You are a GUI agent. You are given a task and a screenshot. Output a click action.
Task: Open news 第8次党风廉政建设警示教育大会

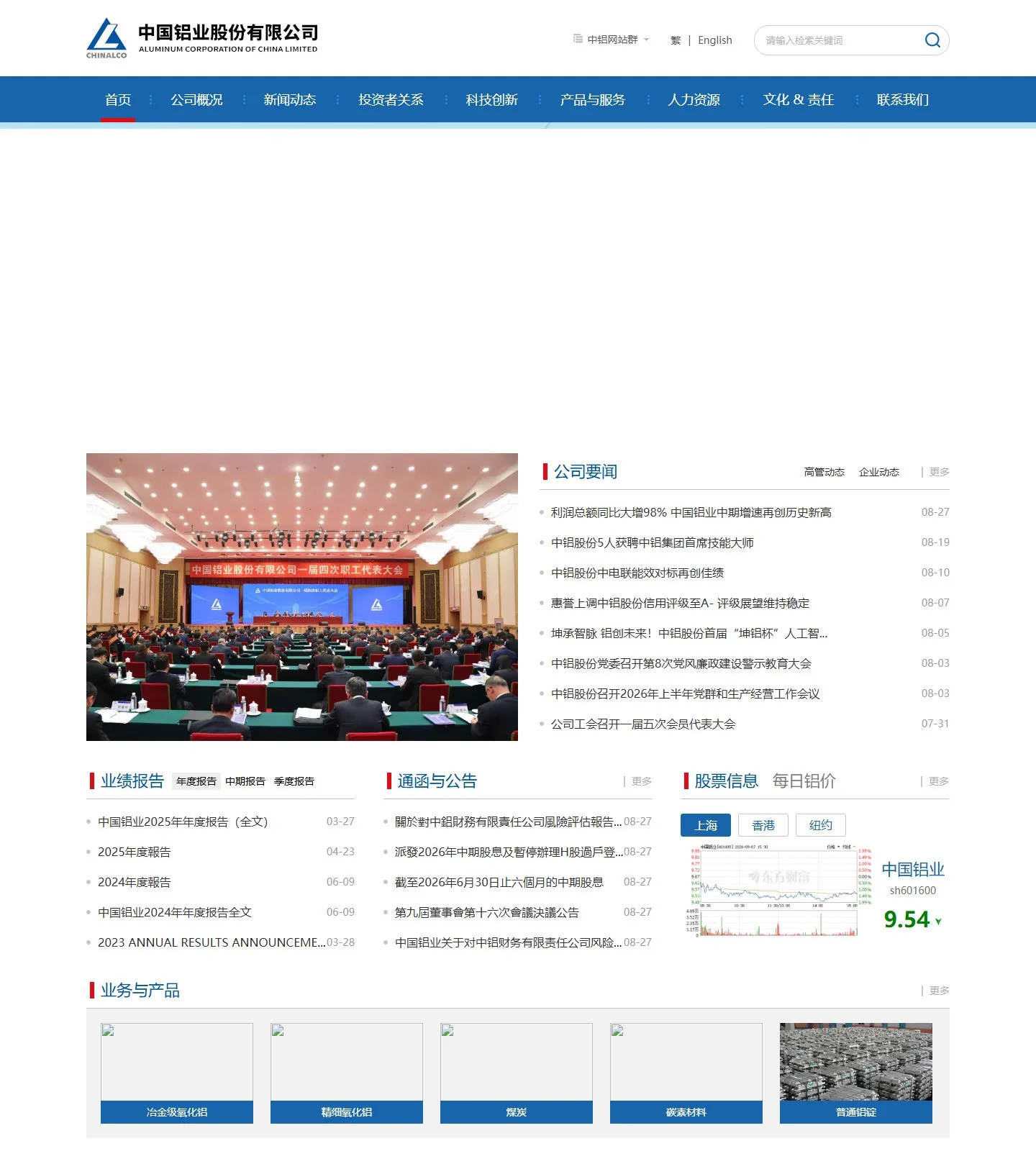681,663
